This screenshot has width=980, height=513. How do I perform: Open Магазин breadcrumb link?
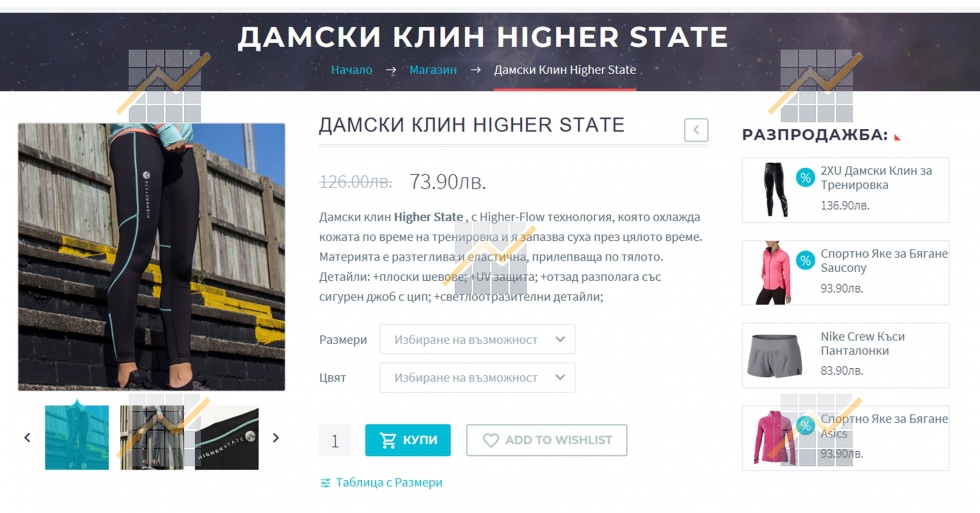[x=433, y=70]
